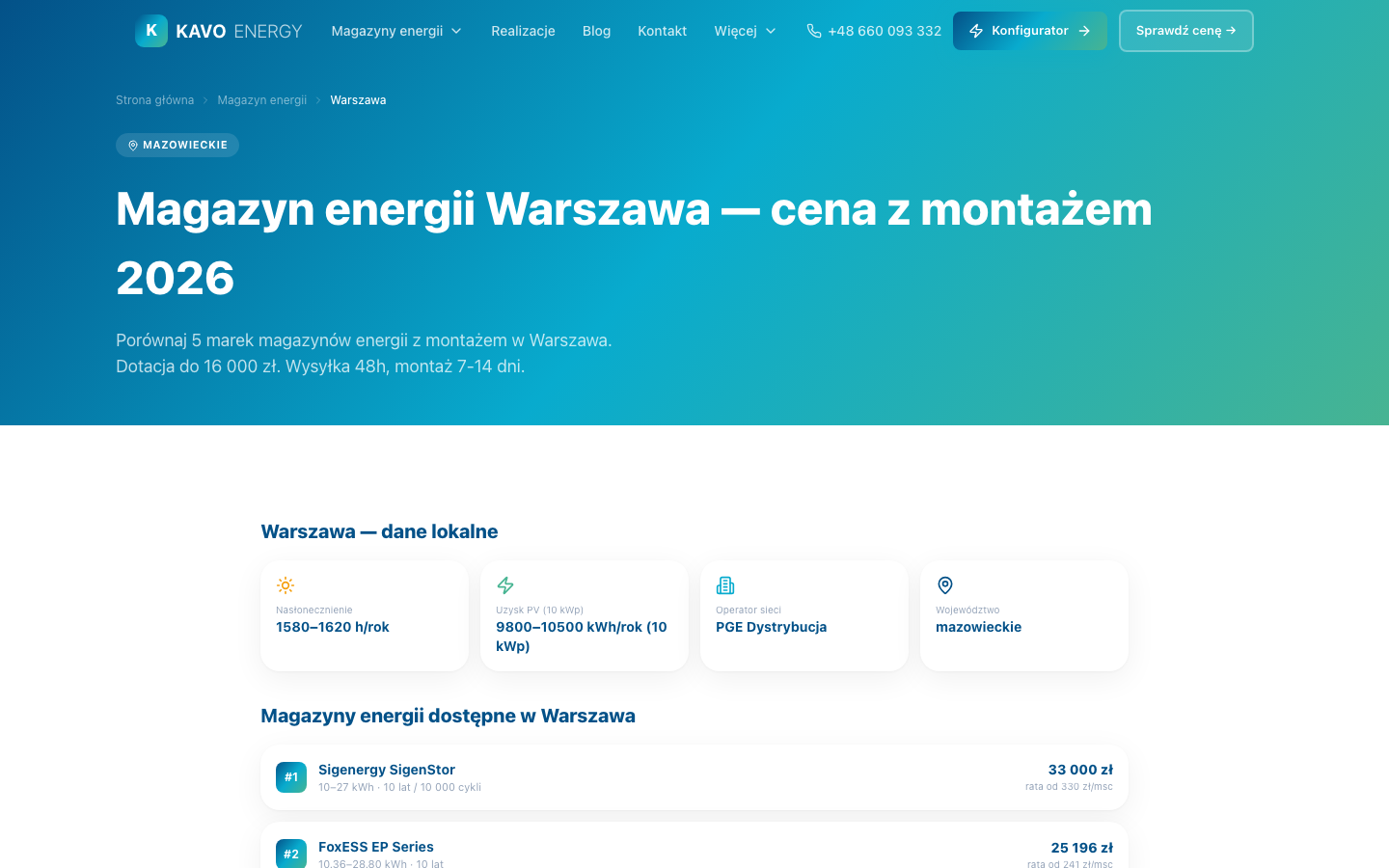Expand the Magazyny energii dropdown menu

coord(396,31)
